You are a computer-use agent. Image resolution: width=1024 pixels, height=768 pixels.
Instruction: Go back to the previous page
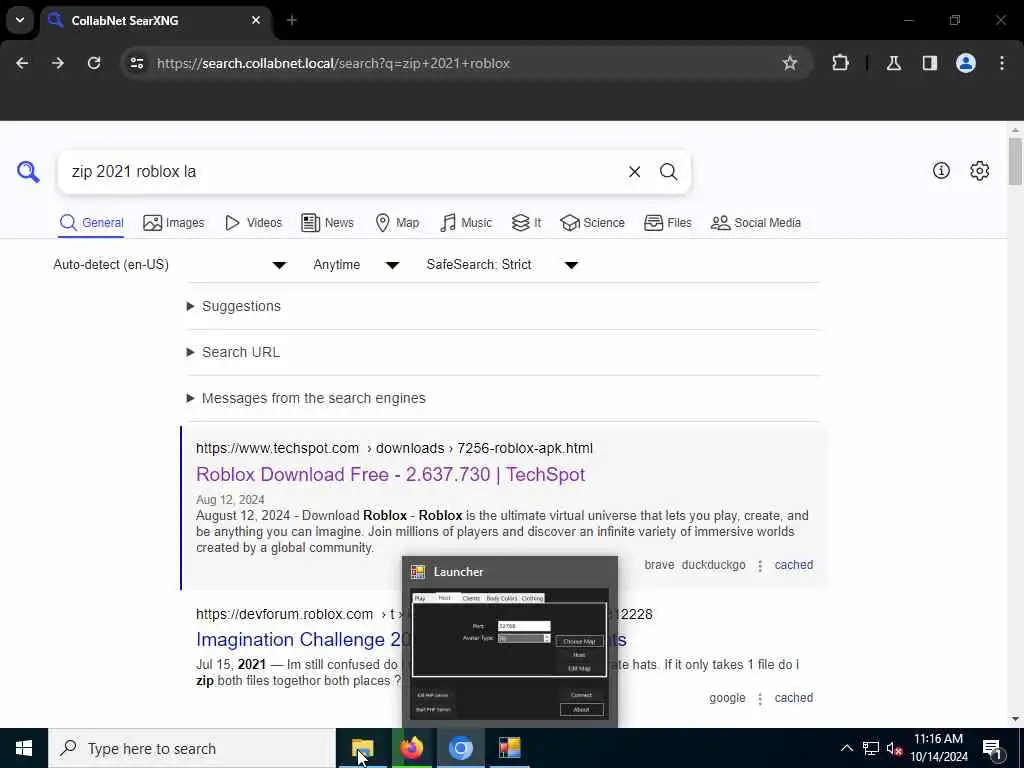22,63
